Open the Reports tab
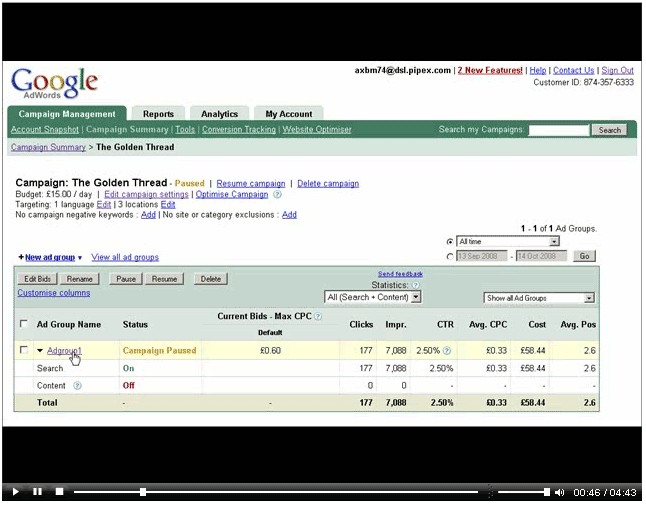 (x=158, y=114)
